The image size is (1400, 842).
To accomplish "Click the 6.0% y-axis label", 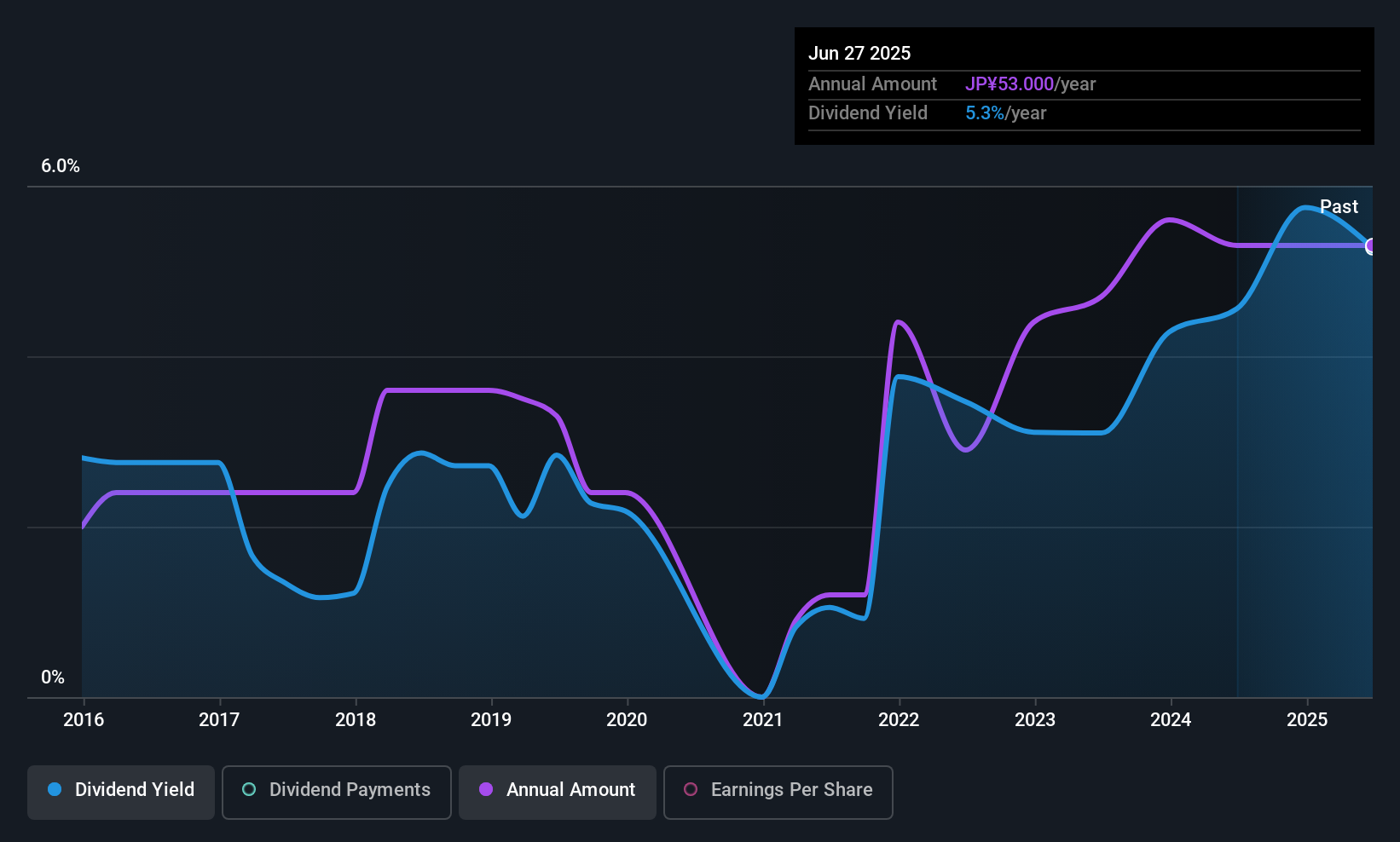I will click(61, 166).
